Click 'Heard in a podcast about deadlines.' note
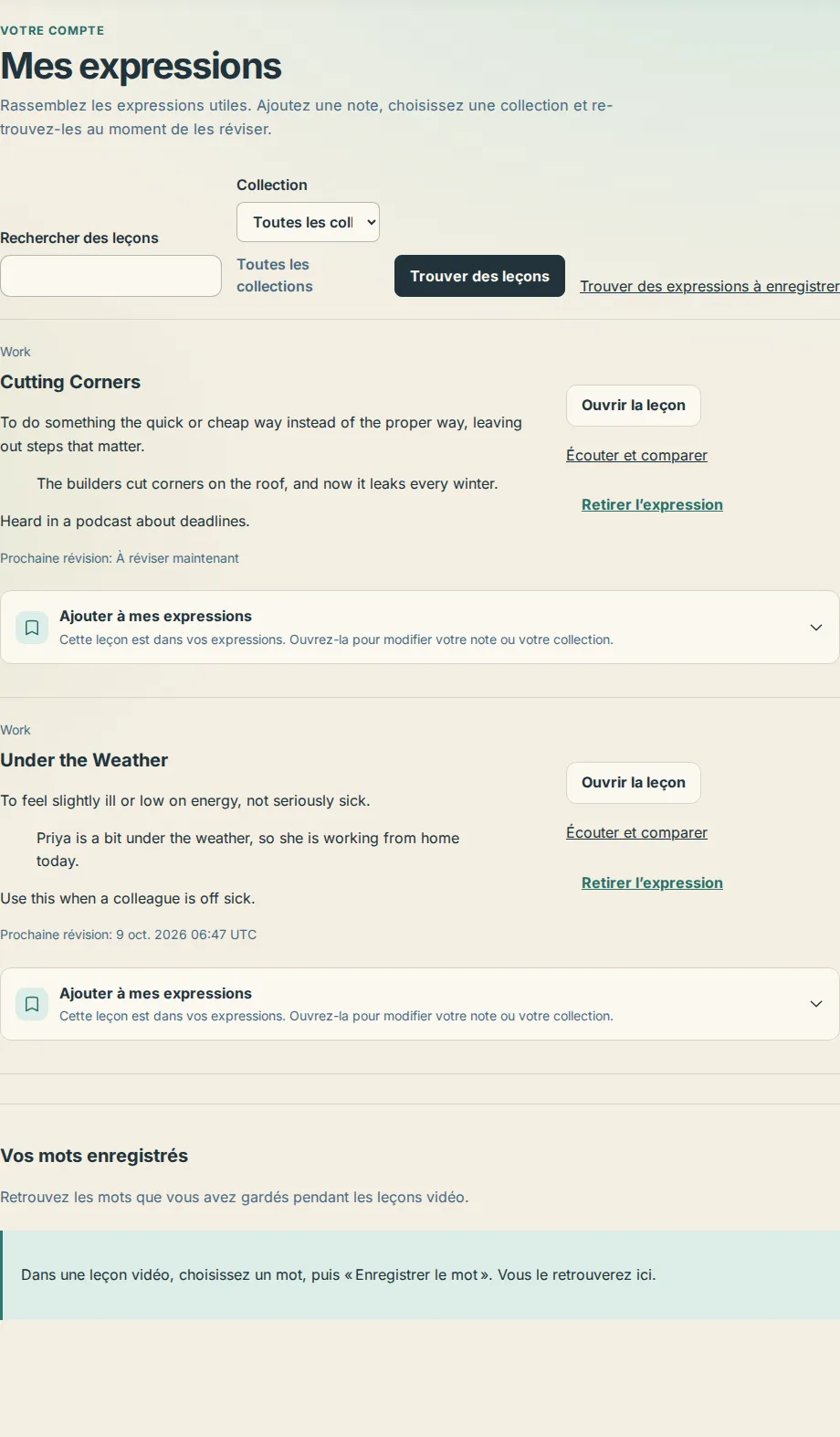Screen dimensions: 840x1437 tap(125, 521)
